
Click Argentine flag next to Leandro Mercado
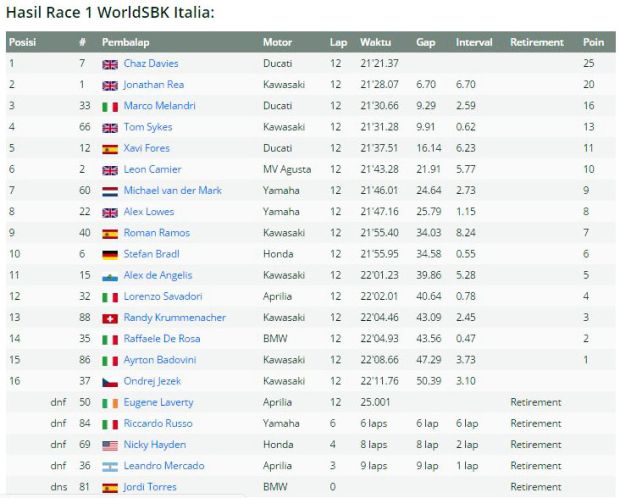[110, 467]
